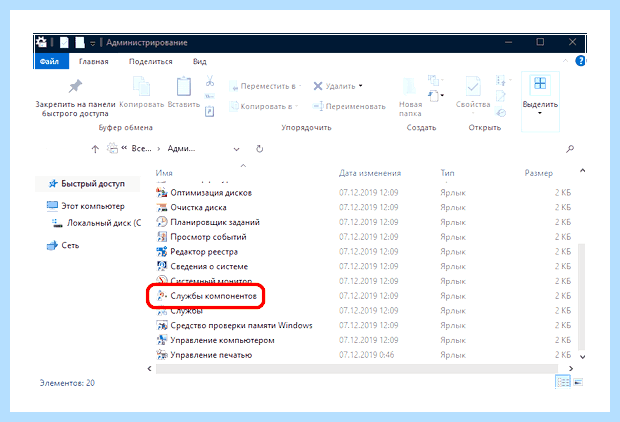Click the Элементов: 20 status text
620x422 pixels.
pyautogui.click(x=67, y=383)
